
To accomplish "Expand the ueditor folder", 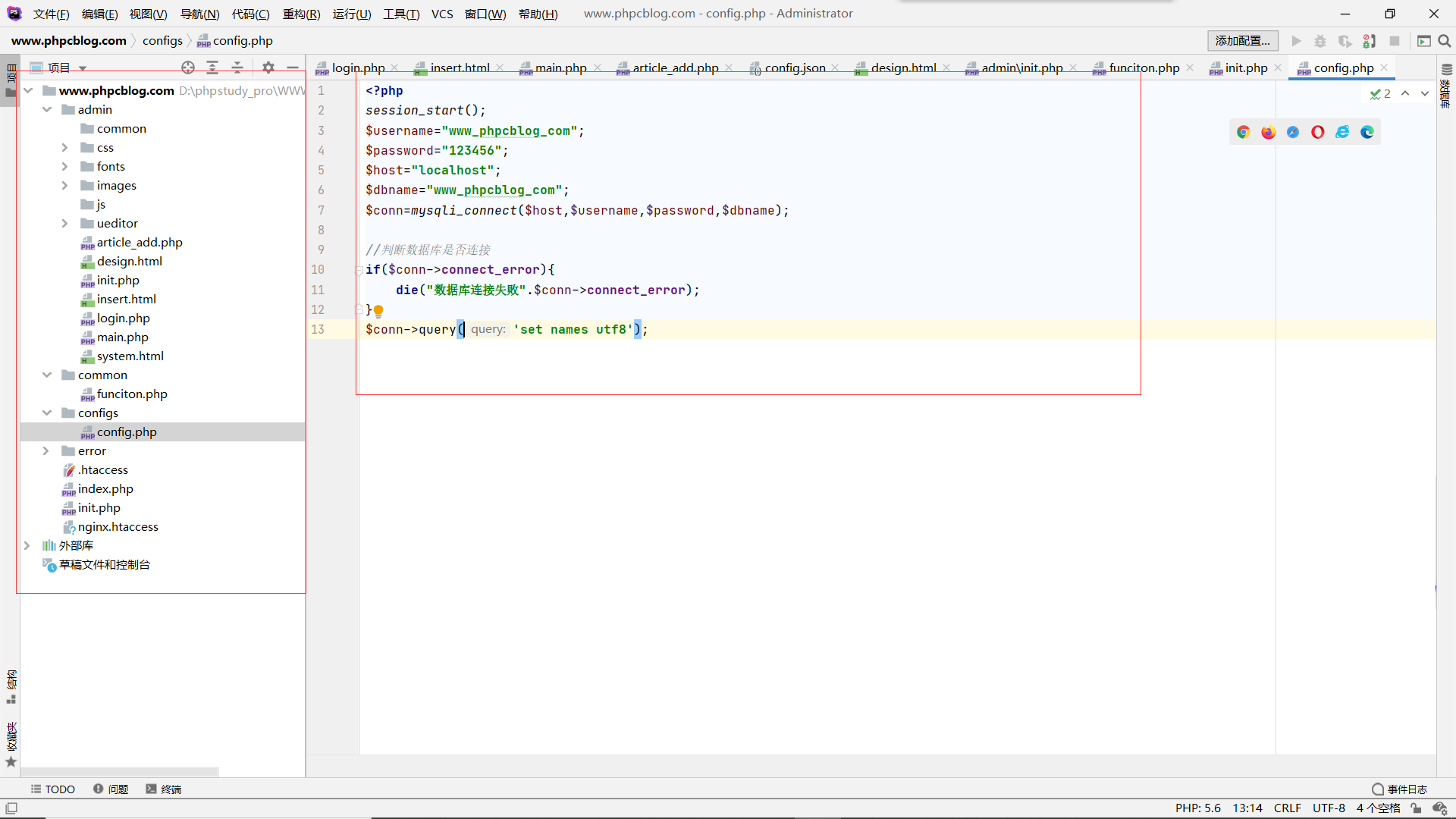I will (65, 223).
